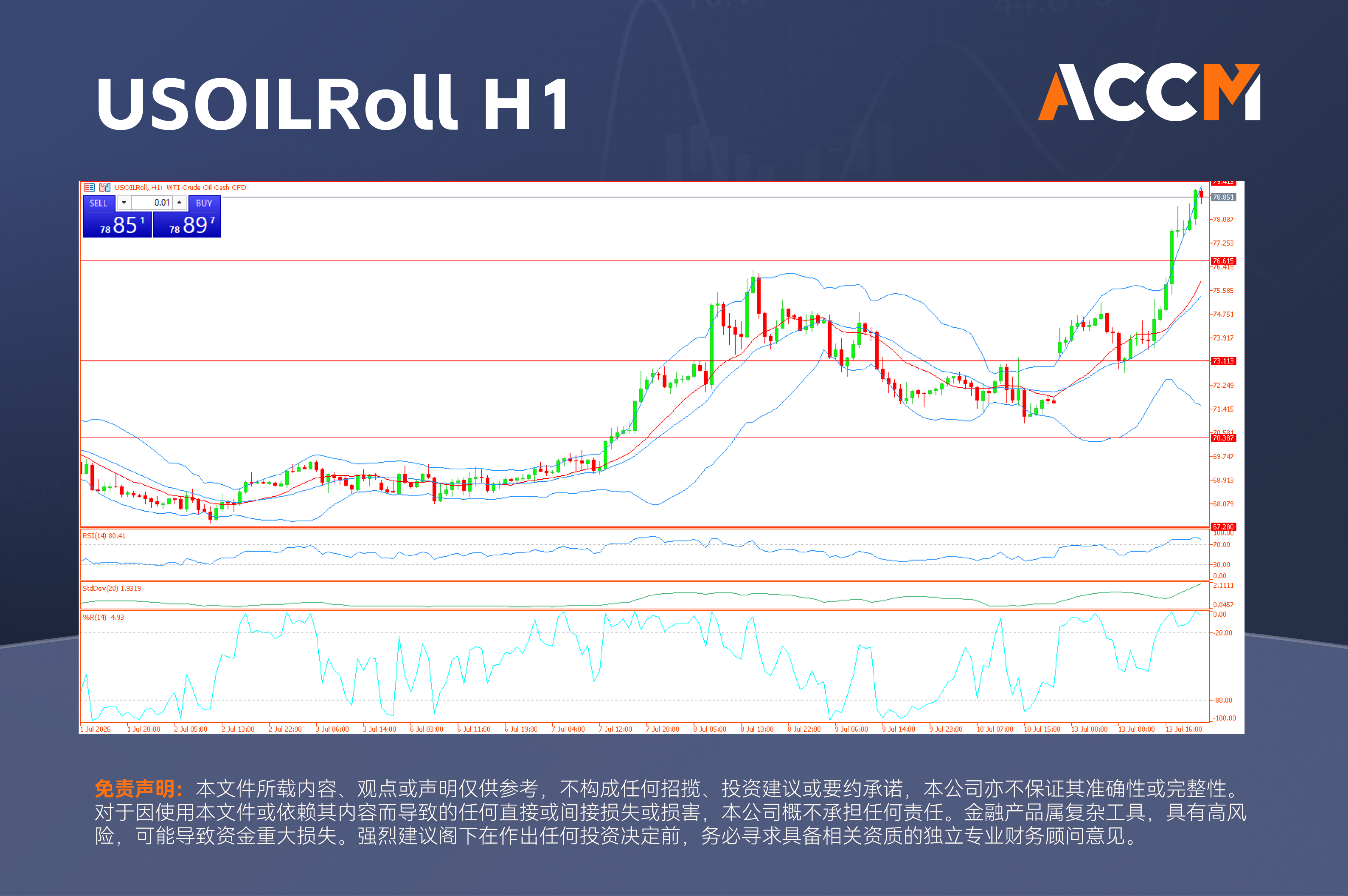Click the 8 Jul 13:00 time axis label
1348x896 pixels.
click(757, 729)
